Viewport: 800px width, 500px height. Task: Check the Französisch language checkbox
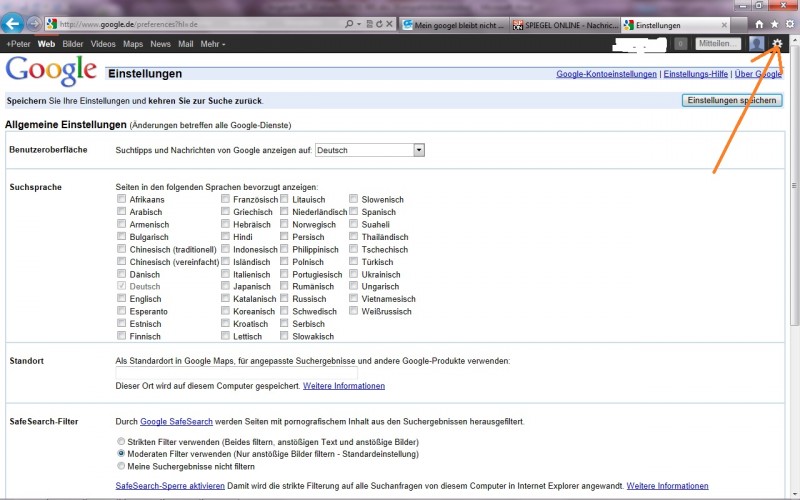(x=225, y=198)
